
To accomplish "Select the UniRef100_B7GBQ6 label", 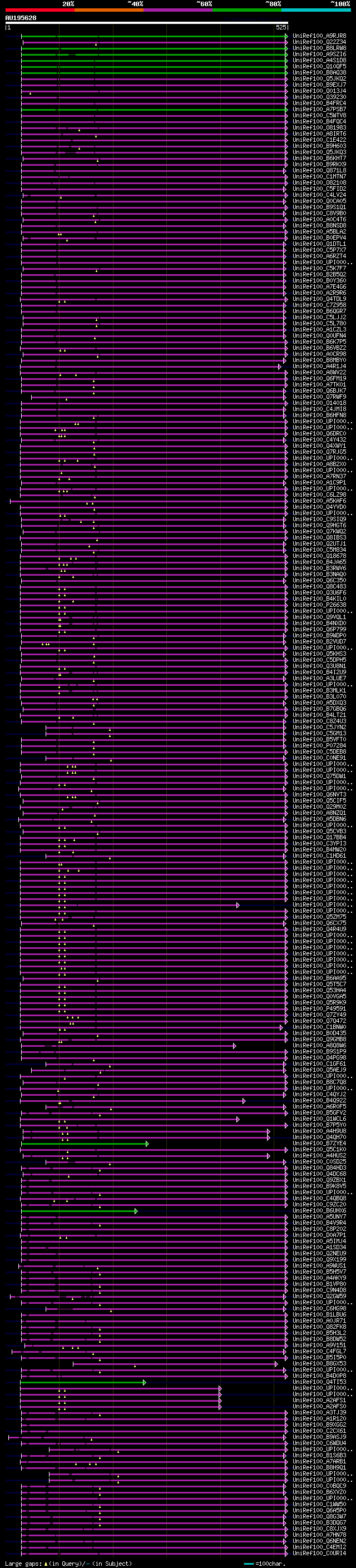I will 319,709.
